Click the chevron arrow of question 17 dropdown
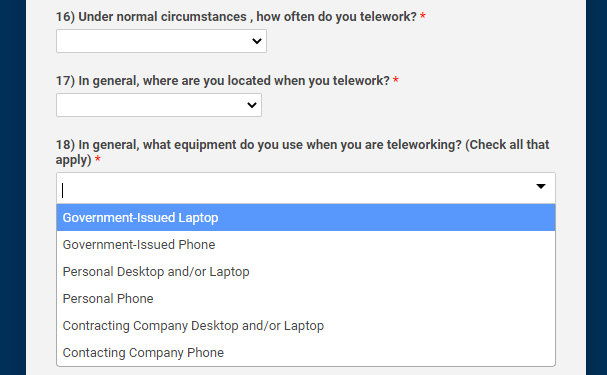 click(252, 105)
